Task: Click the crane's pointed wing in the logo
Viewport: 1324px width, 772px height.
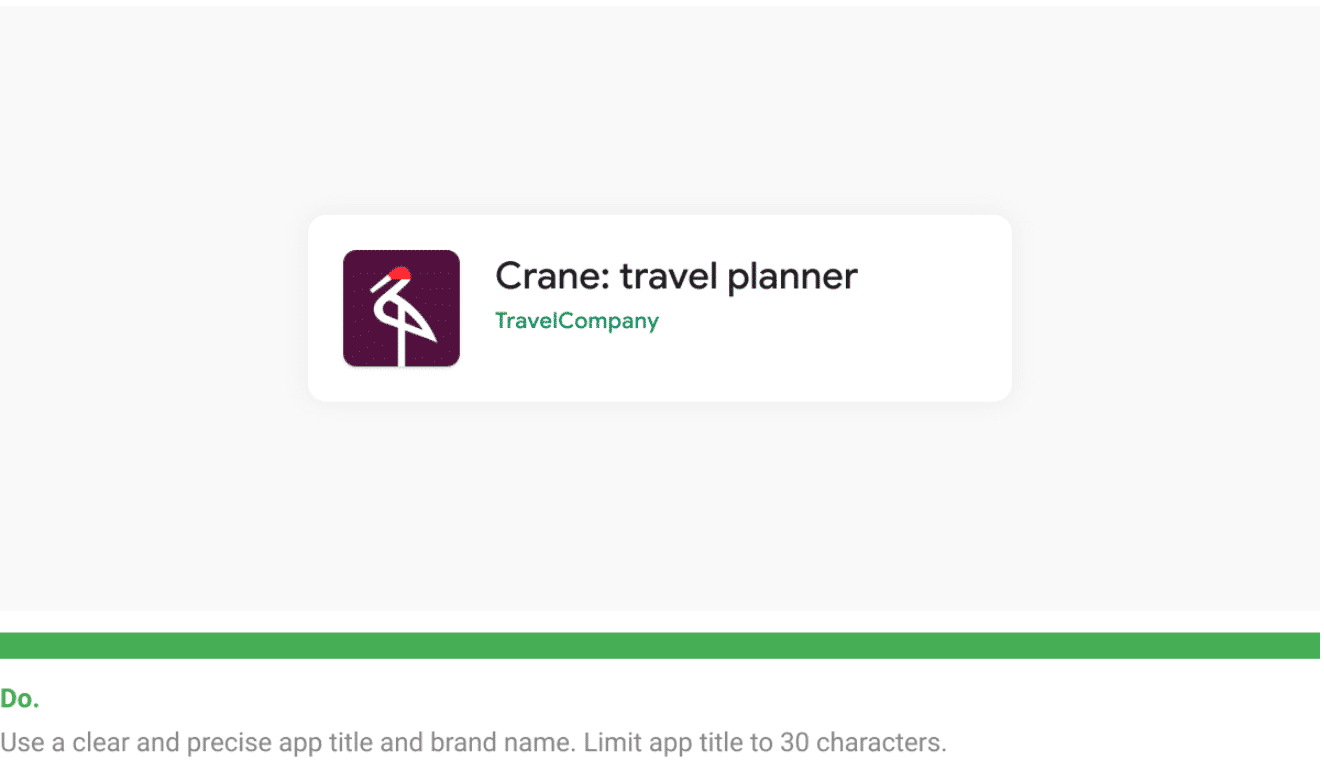Action: 418,324
